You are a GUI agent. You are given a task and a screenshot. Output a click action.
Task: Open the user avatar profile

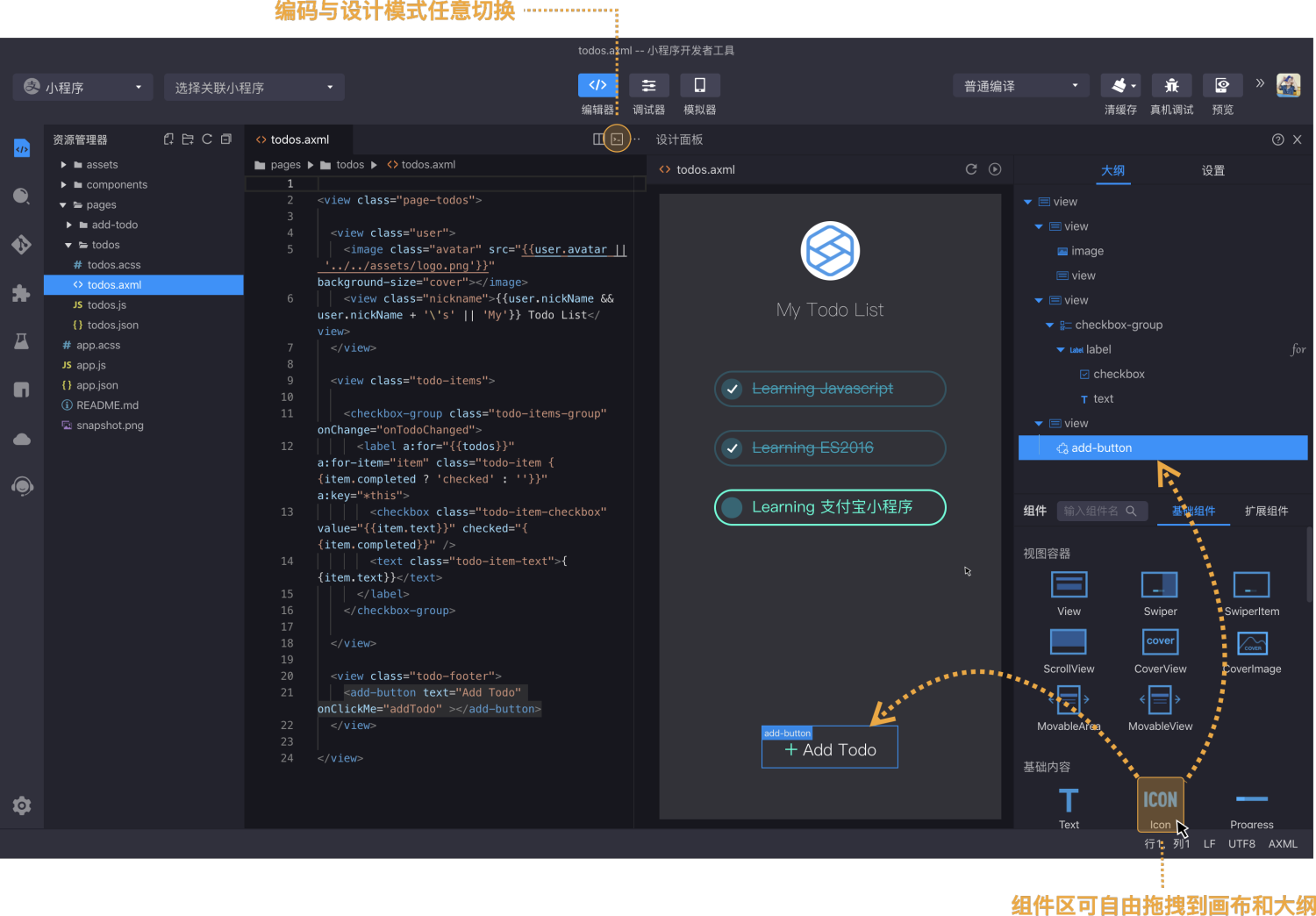[1288, 85]
